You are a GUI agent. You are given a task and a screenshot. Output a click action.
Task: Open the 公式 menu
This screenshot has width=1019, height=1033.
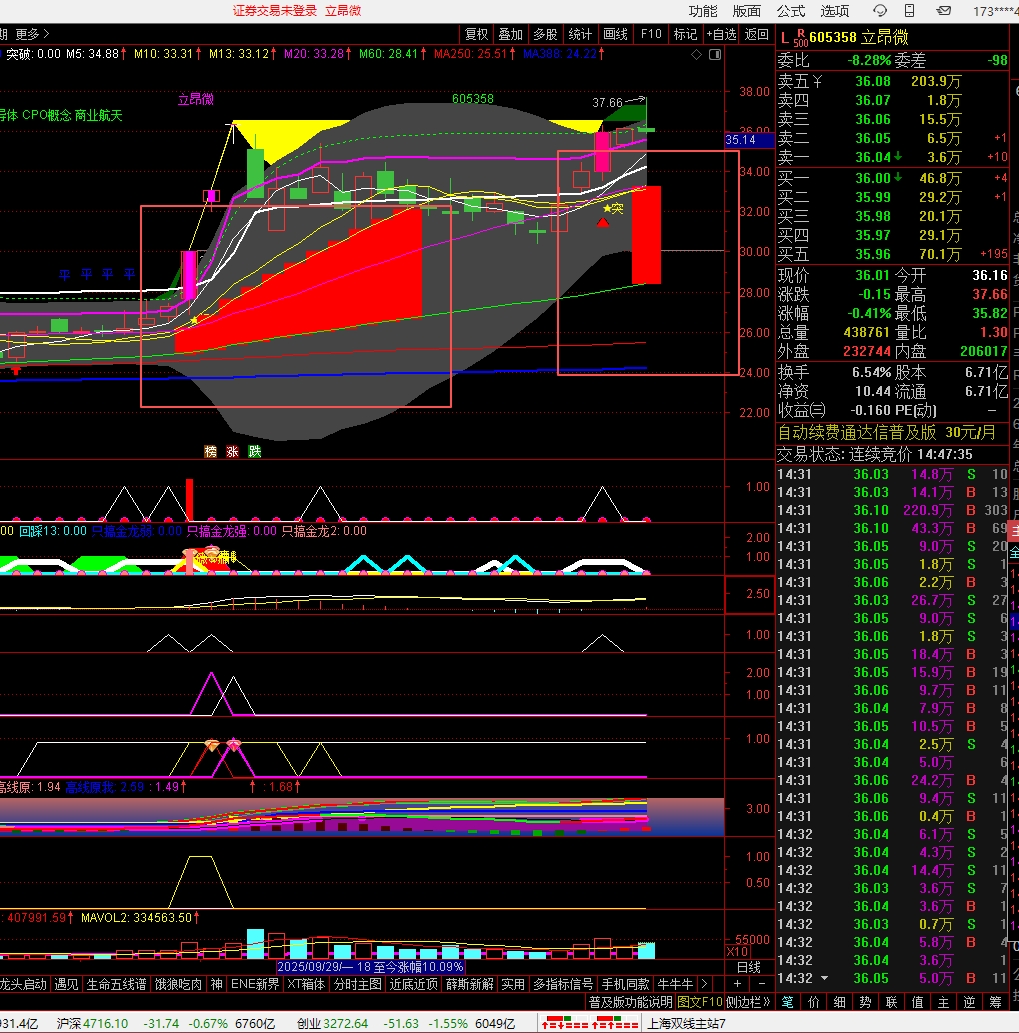(x=790, y=11)
